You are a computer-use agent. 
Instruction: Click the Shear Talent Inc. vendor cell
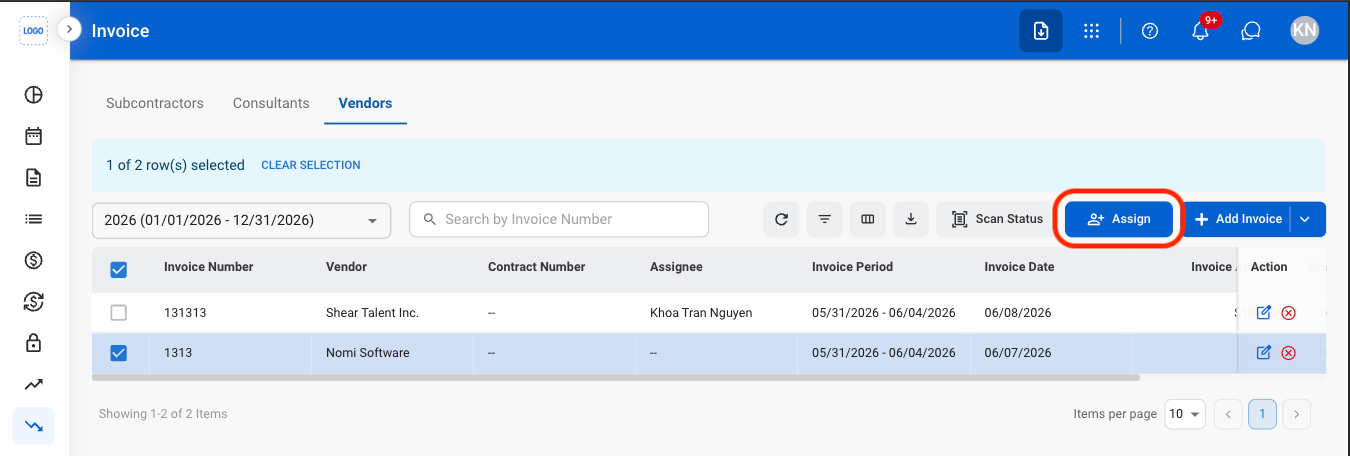[x=372, y=313]
